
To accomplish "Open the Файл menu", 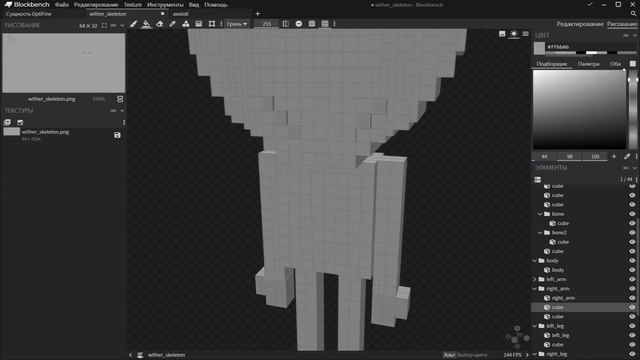I will click(62, 4).
